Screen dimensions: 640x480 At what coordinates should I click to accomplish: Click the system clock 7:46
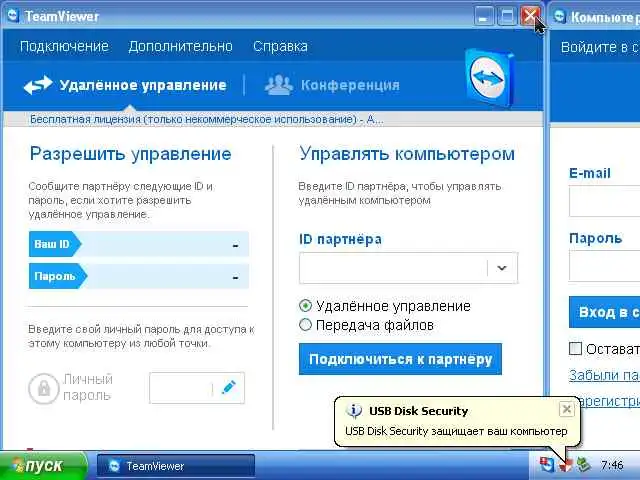612,465
